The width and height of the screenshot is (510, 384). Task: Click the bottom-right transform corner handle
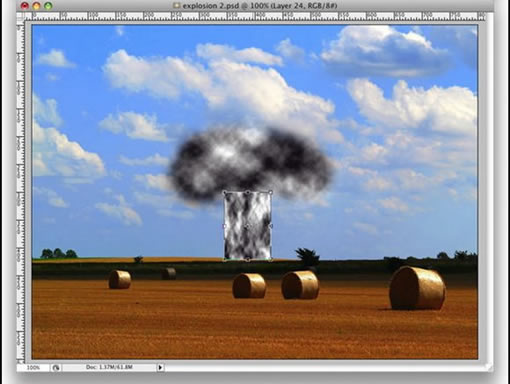[x=270, y=259]
